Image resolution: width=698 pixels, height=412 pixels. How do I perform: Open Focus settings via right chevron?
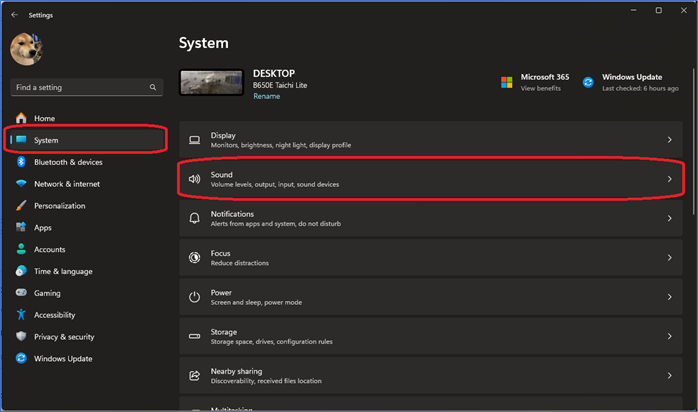pyautogui.click(x=669, y=258)
